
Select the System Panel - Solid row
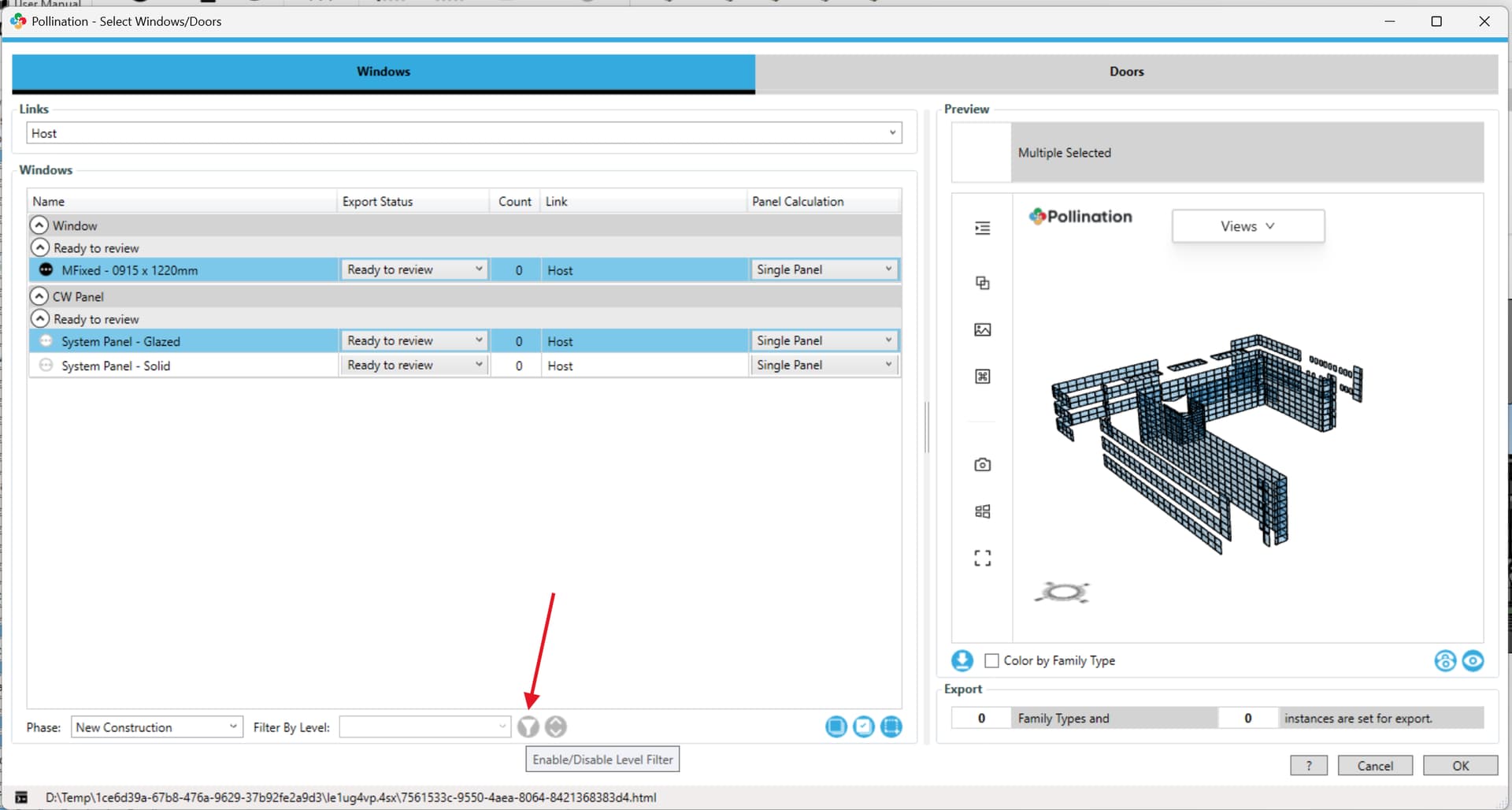(x=465, y=365)
